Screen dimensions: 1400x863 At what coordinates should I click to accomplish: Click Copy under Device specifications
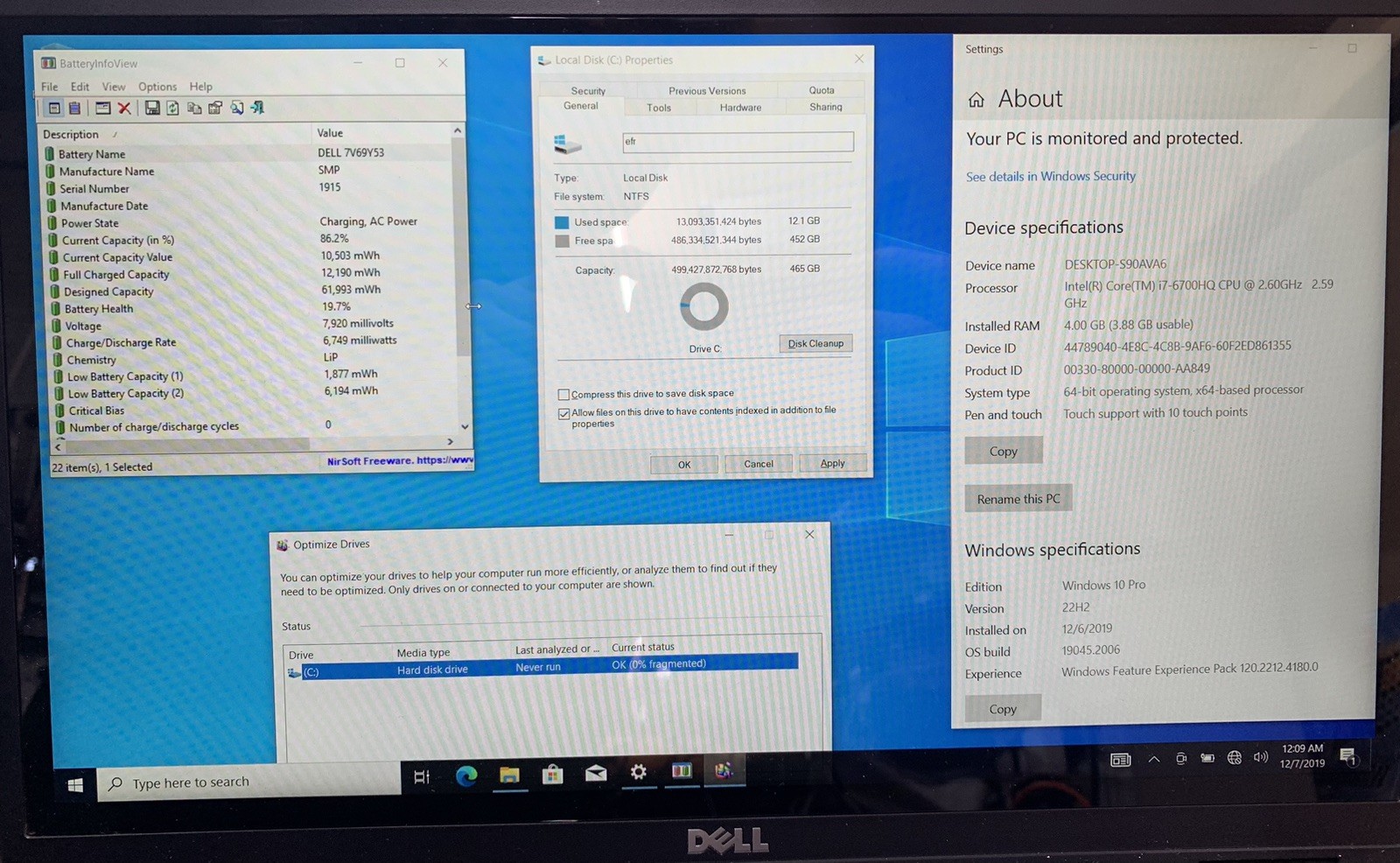point(1004,451)
